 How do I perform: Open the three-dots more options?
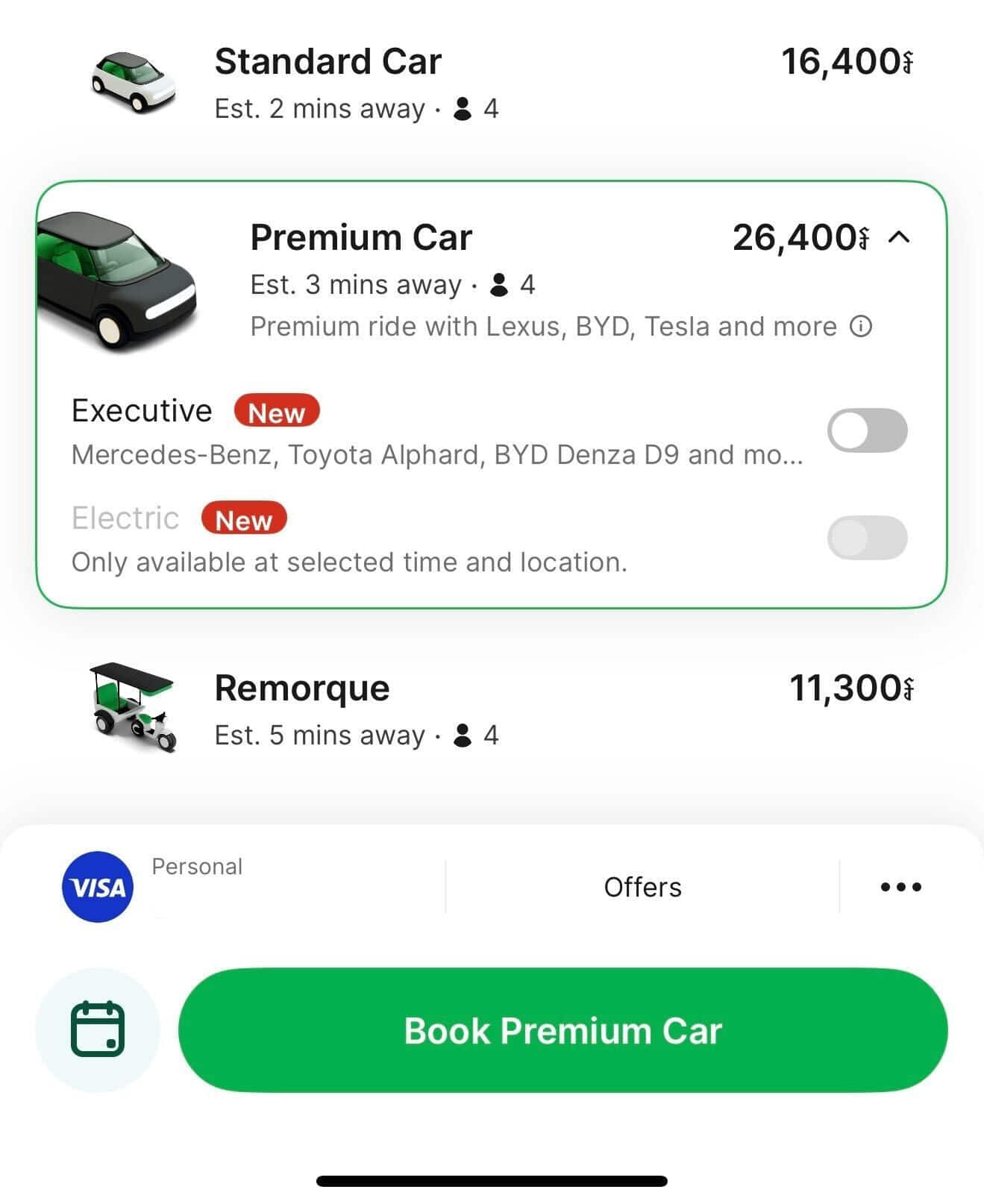click(900, 887)
